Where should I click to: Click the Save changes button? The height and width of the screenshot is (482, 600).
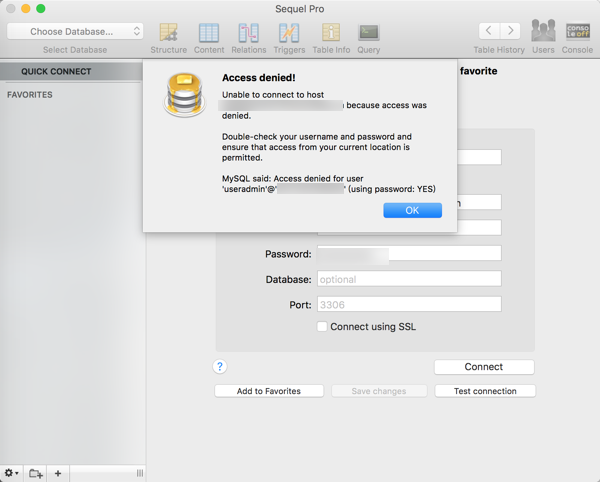[x=379, y=391]
